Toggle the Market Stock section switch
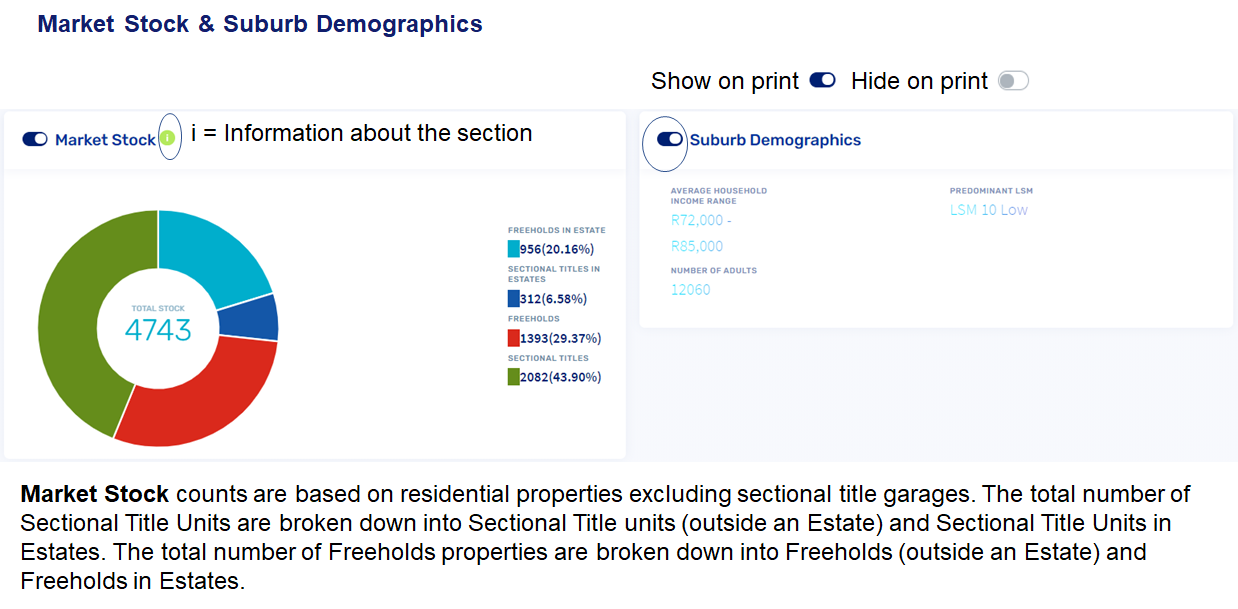The image size is (1238, 609). coord(35,140)
